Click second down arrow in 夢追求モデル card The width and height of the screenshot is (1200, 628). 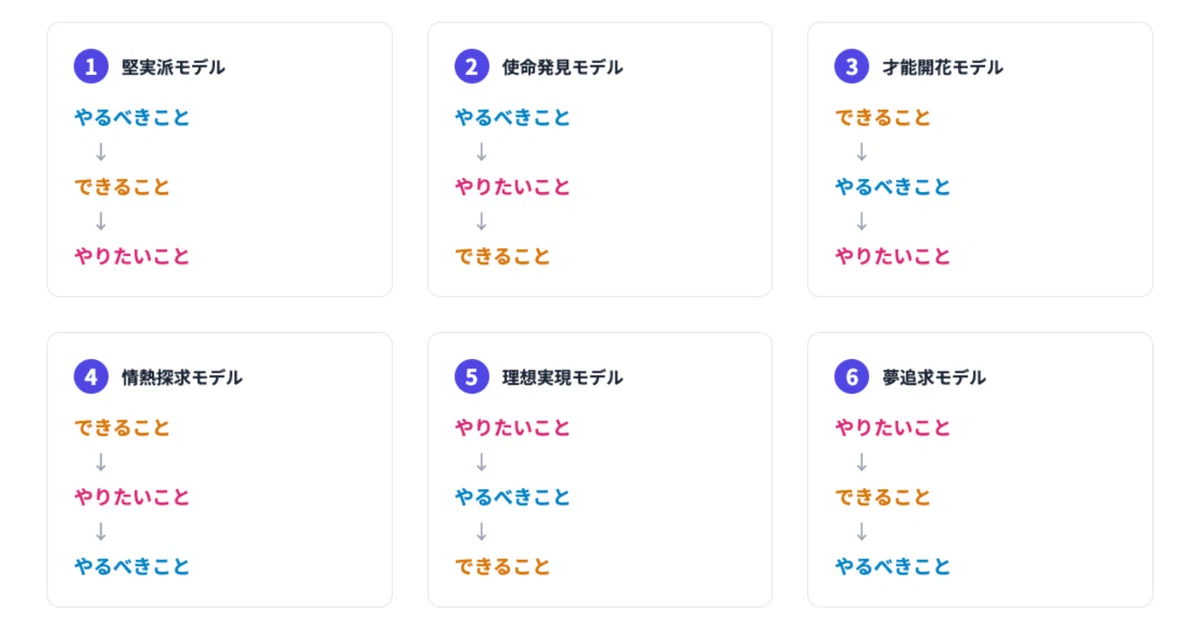pos(861,532)
